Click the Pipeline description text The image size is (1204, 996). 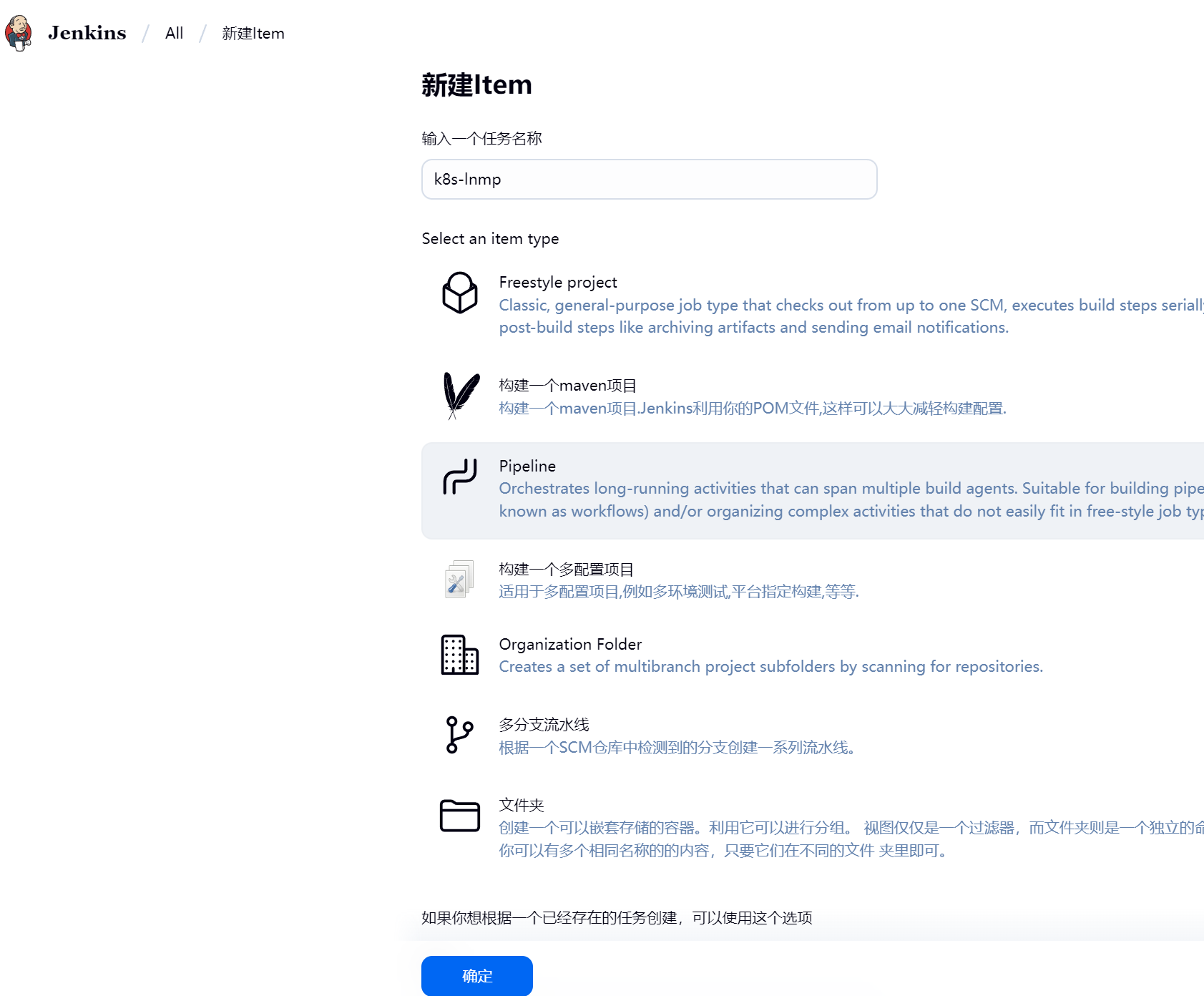pos(851,499)
